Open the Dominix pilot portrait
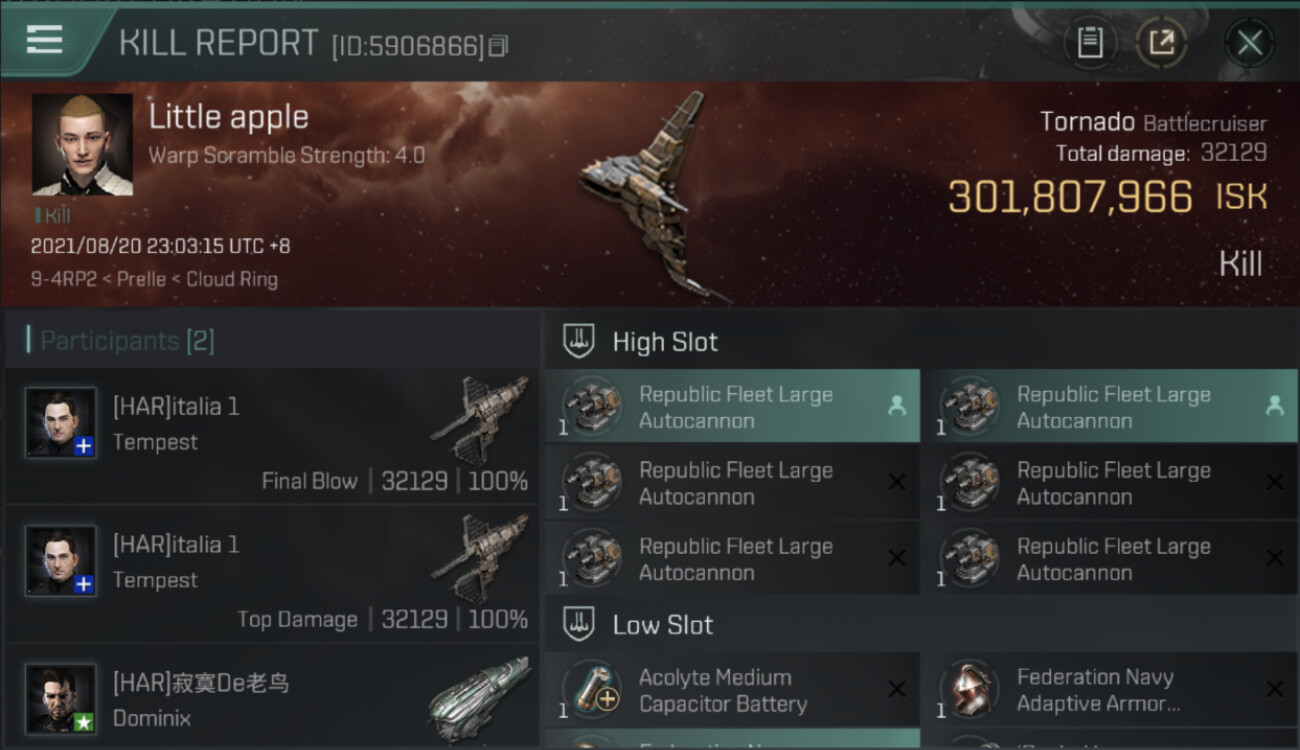The height and width of the screenshot is (750, 1300). [61, 697]
